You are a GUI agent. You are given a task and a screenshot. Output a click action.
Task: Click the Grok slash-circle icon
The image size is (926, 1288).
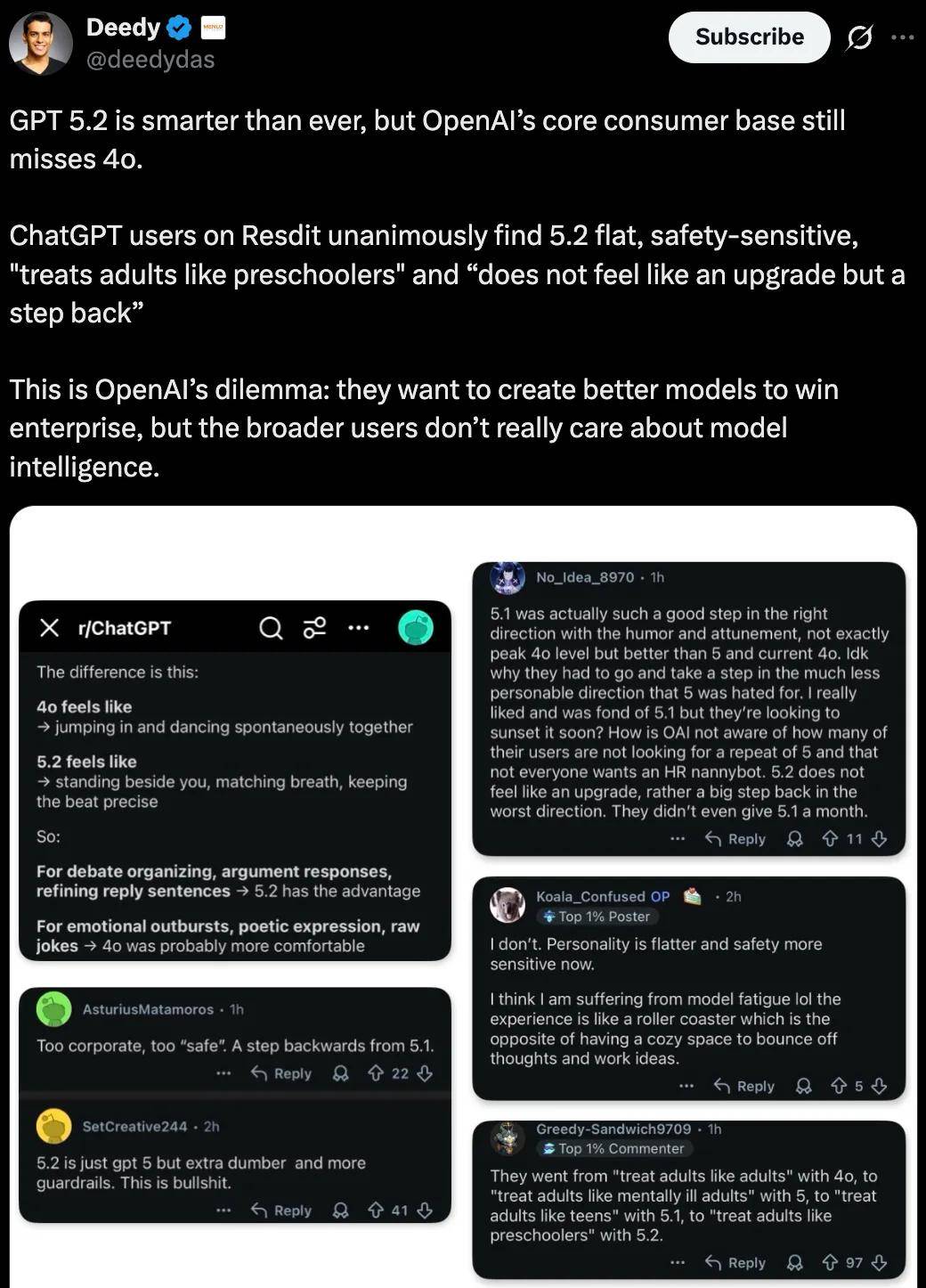coord(858,37)
